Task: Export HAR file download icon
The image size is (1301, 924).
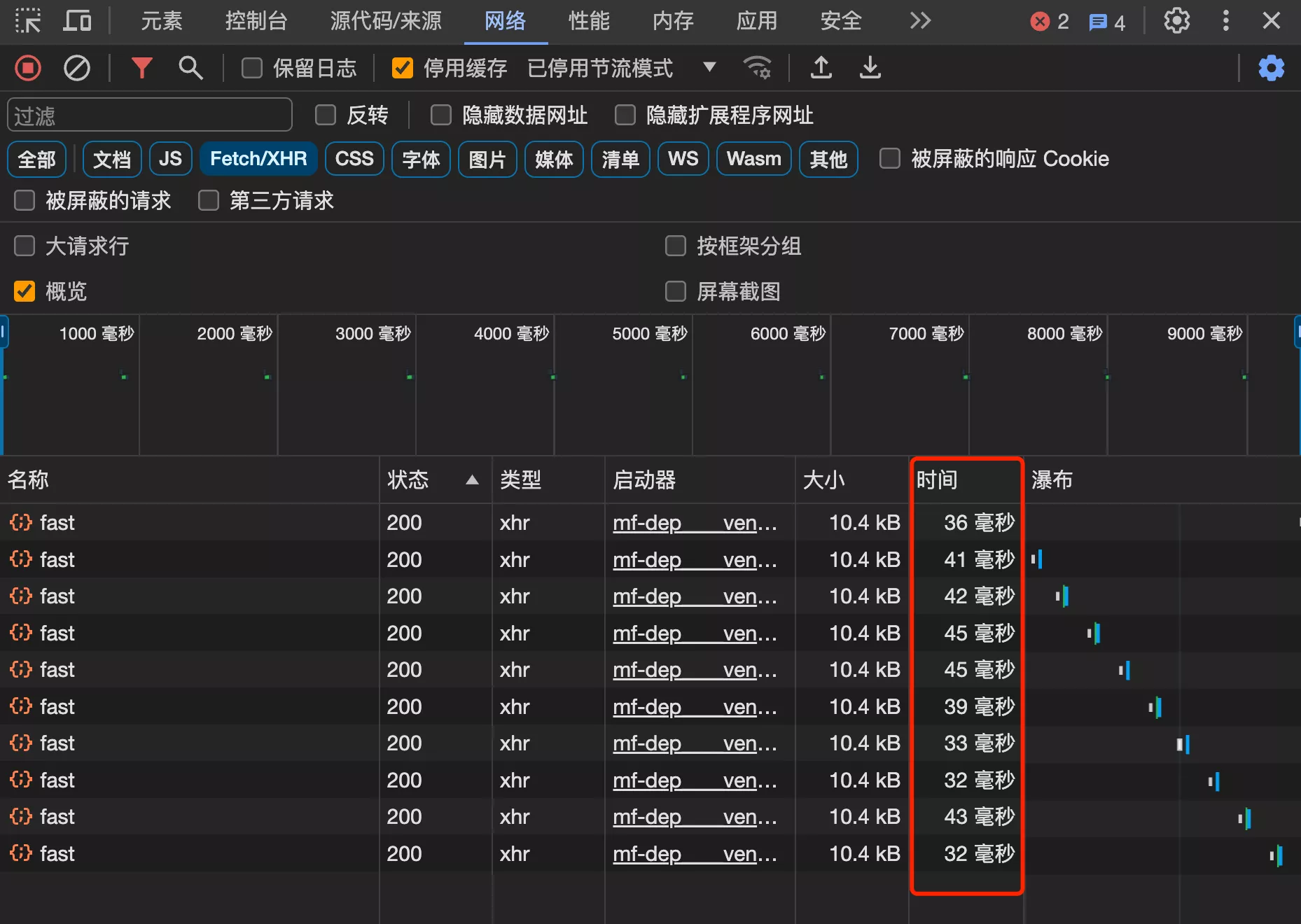Action: coord(870,68)
